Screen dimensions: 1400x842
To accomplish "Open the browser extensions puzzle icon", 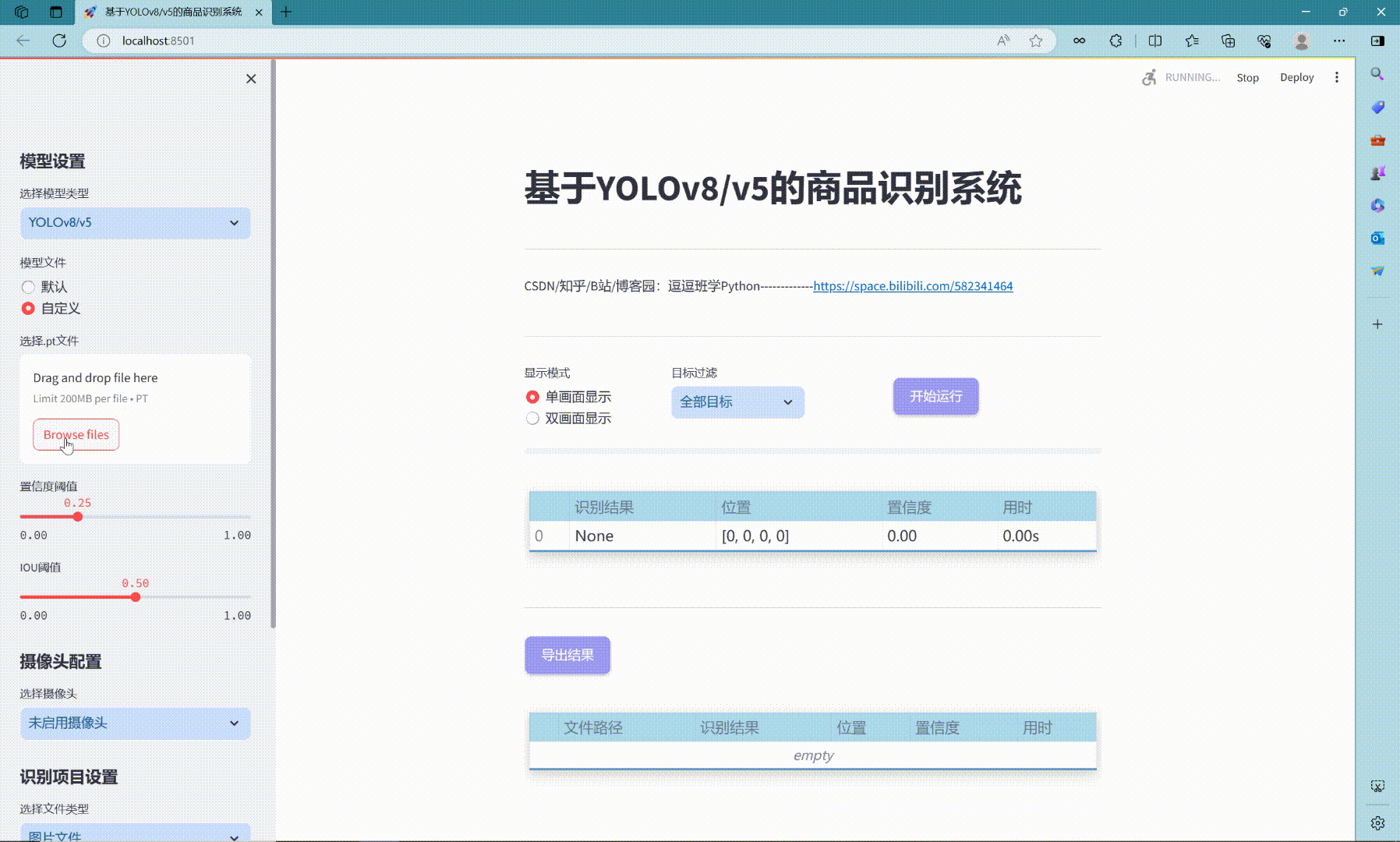I will 1115,41.
